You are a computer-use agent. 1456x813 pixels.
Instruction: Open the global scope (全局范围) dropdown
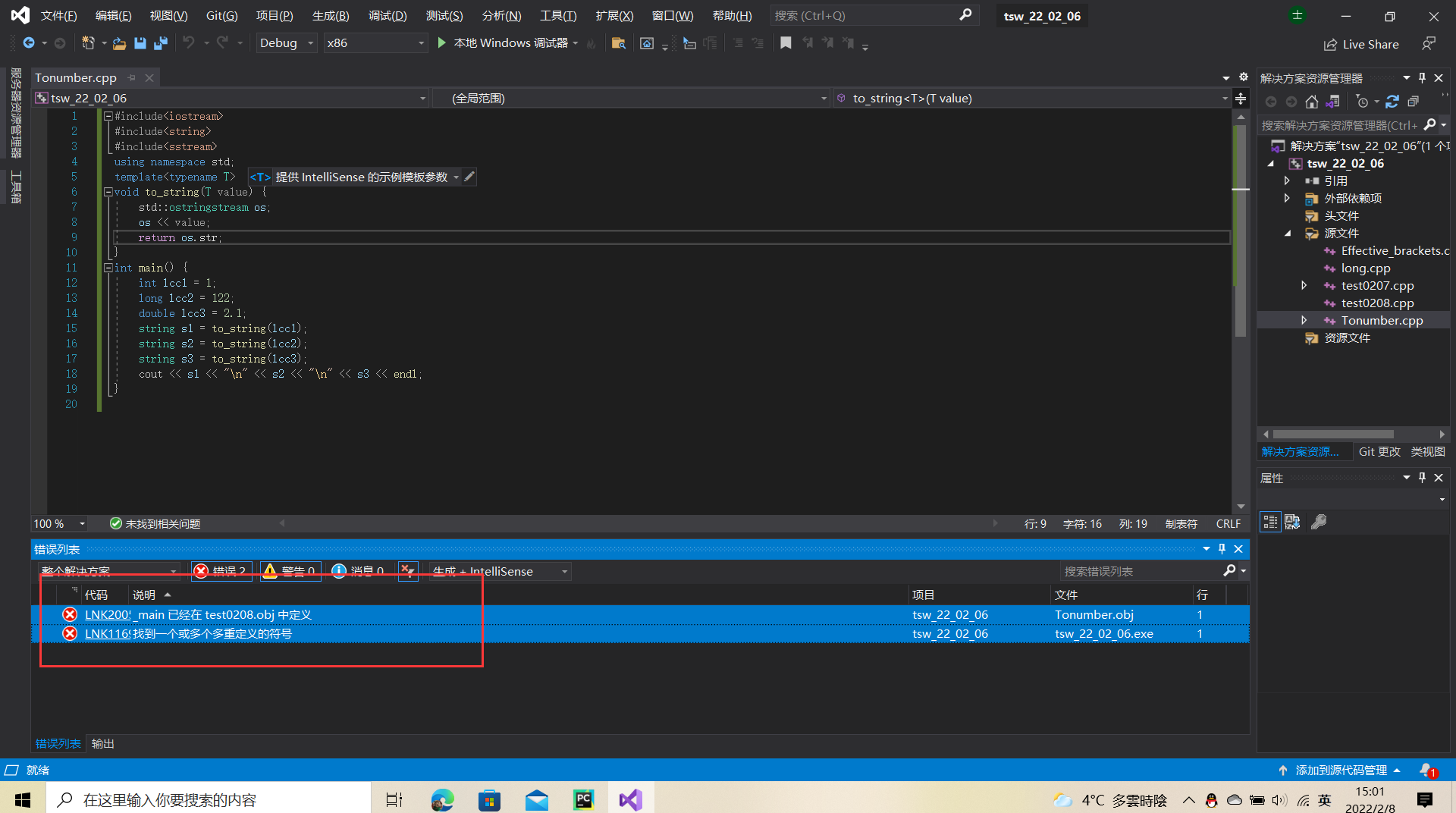631,99
